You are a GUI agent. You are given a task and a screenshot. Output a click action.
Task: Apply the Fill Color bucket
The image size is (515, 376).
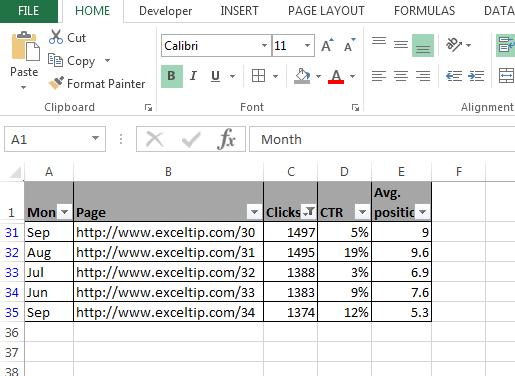tap(302, 76)
